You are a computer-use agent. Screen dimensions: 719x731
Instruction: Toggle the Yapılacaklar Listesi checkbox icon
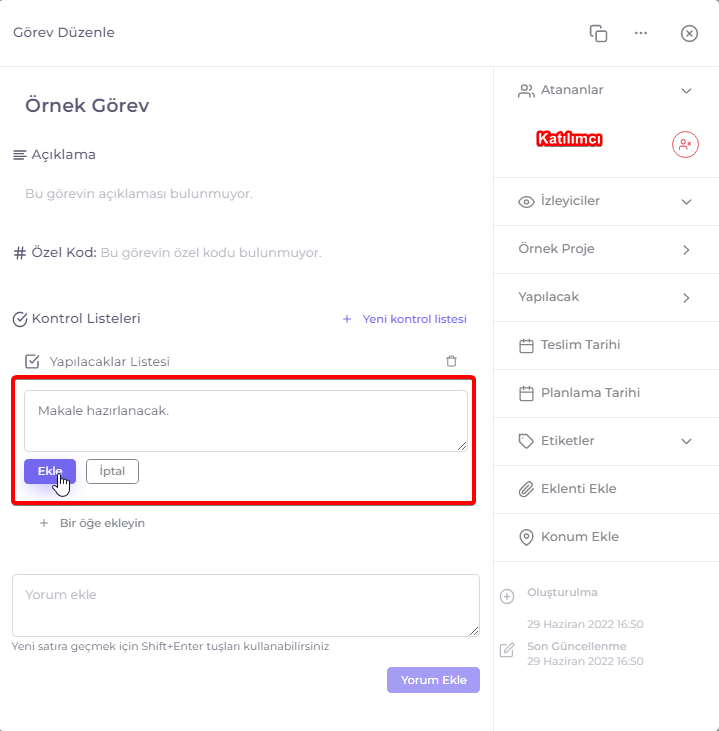click(32, 361)
